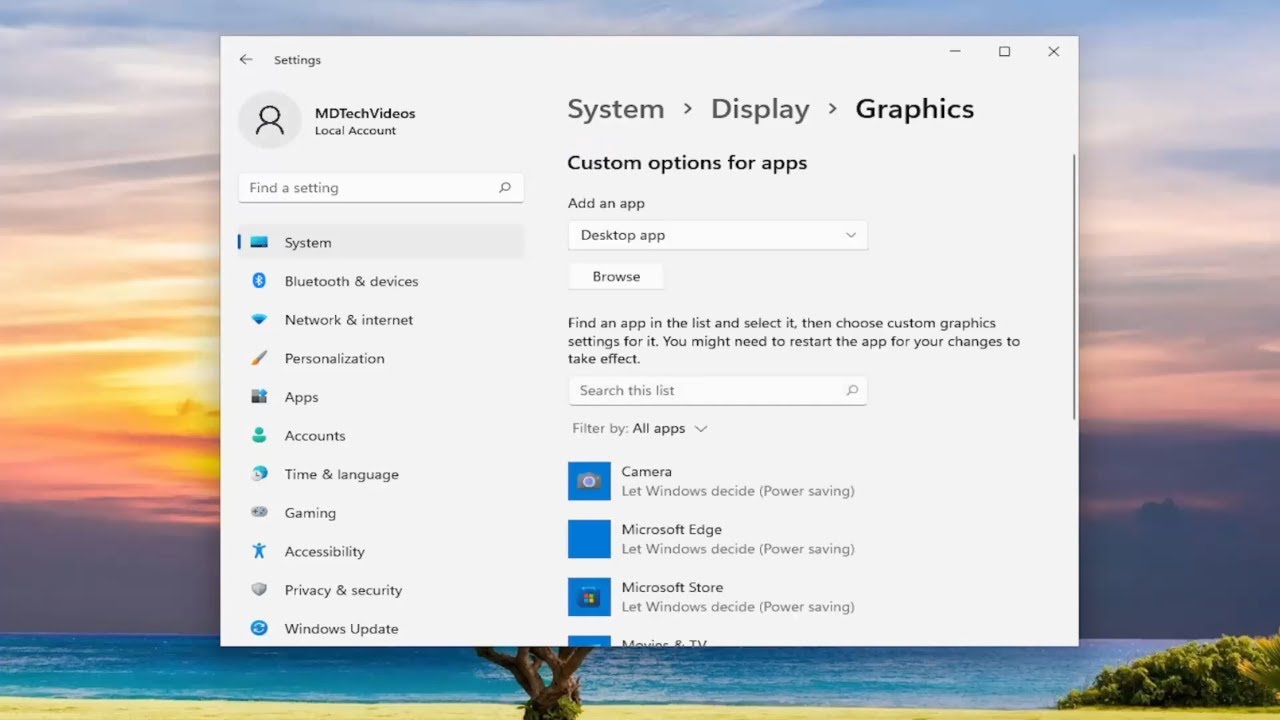Image resolution: width=1280 pixels, height=720 pixels.
Task: Minimize the Settings window
Action: click(x=956, y=52)
